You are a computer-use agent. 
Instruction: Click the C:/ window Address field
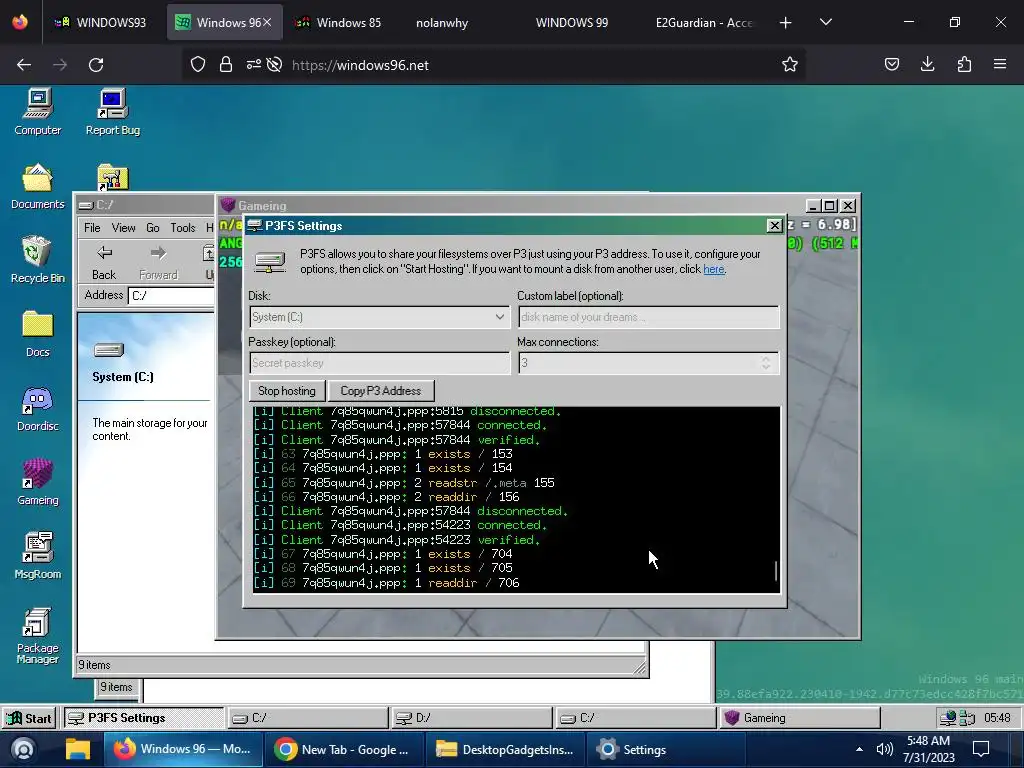(x=172, y=296)
